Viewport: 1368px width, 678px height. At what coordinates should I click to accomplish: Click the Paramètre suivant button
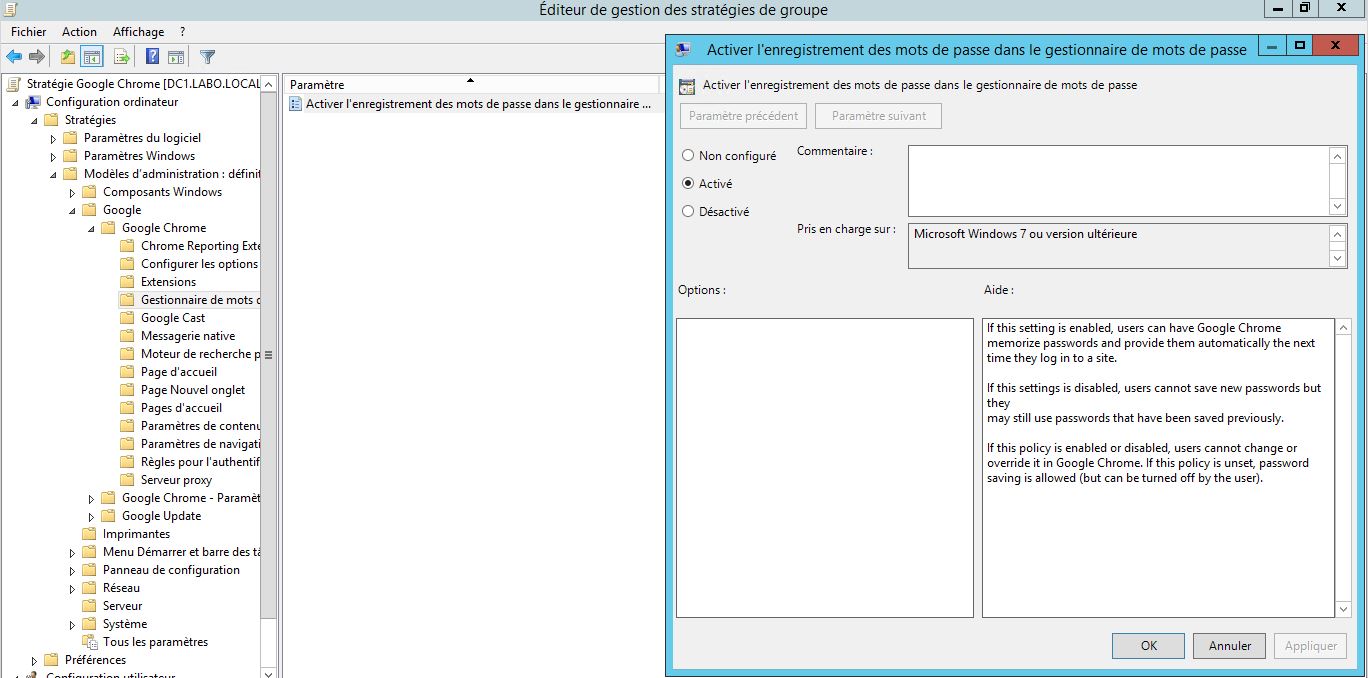(x=878, y=116)
